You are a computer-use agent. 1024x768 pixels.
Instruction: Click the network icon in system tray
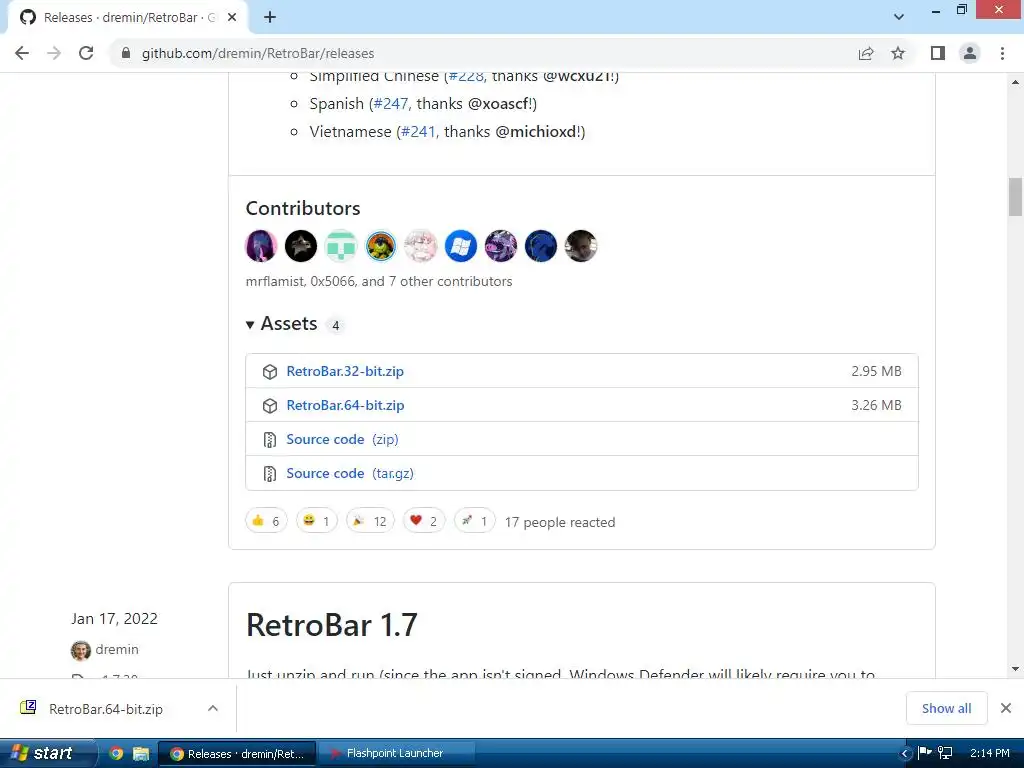(x=945, y=753)
